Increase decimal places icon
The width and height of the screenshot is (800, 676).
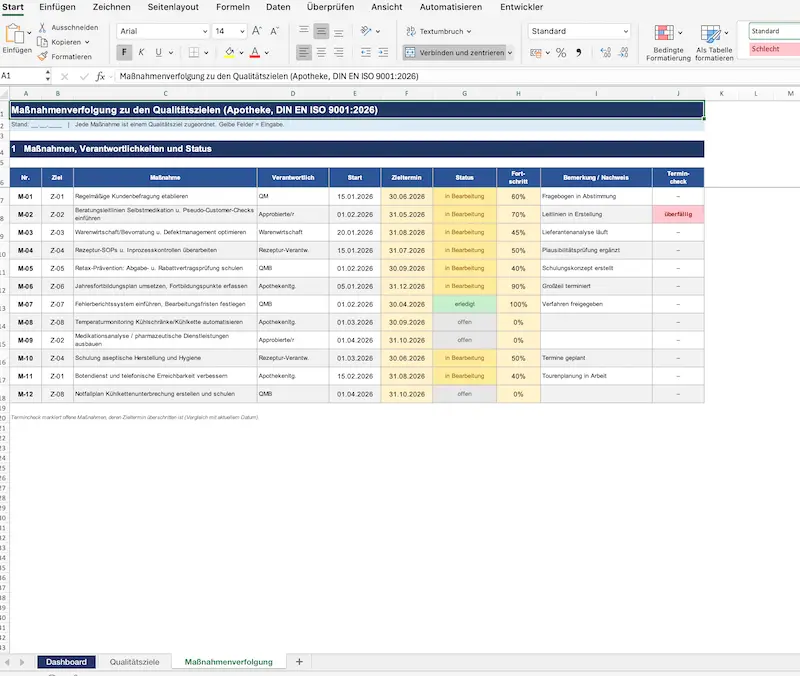coord(606,53)
